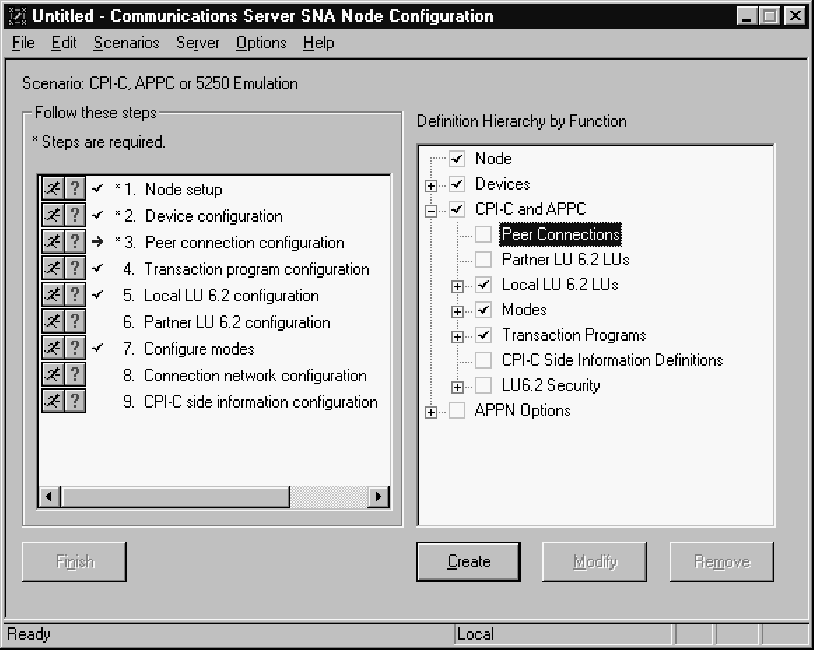The image size is (814, 650).
Task: Run the Transaction program configuration step icon
Action: tap(52, 268)
